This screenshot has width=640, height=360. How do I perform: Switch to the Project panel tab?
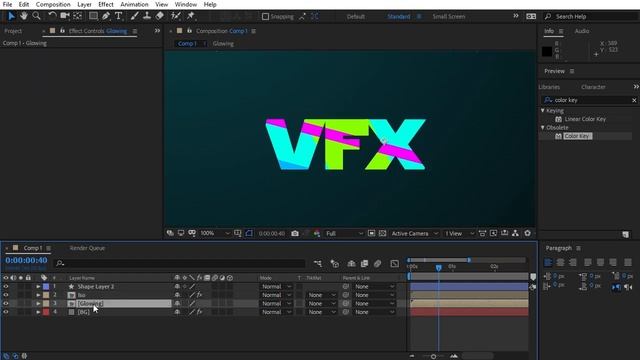pos(13,31)
